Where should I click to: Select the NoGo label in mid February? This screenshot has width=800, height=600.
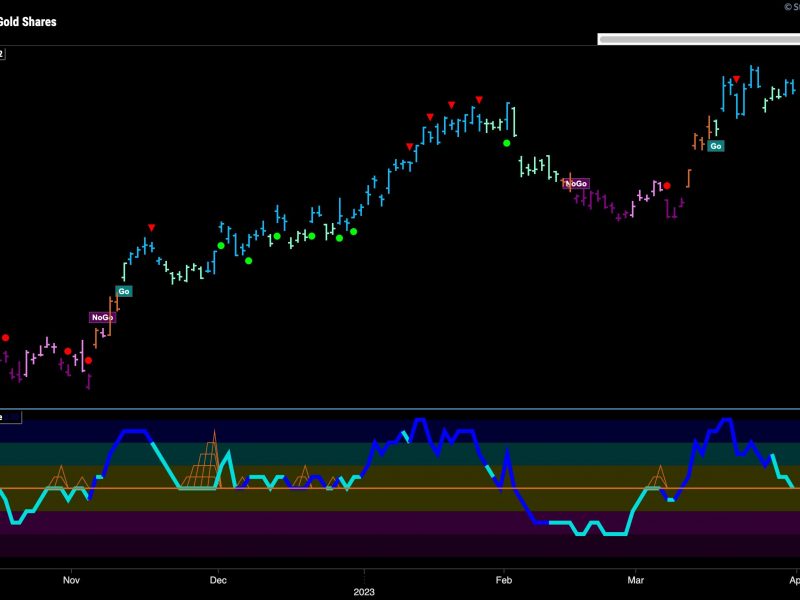[577, 183]
